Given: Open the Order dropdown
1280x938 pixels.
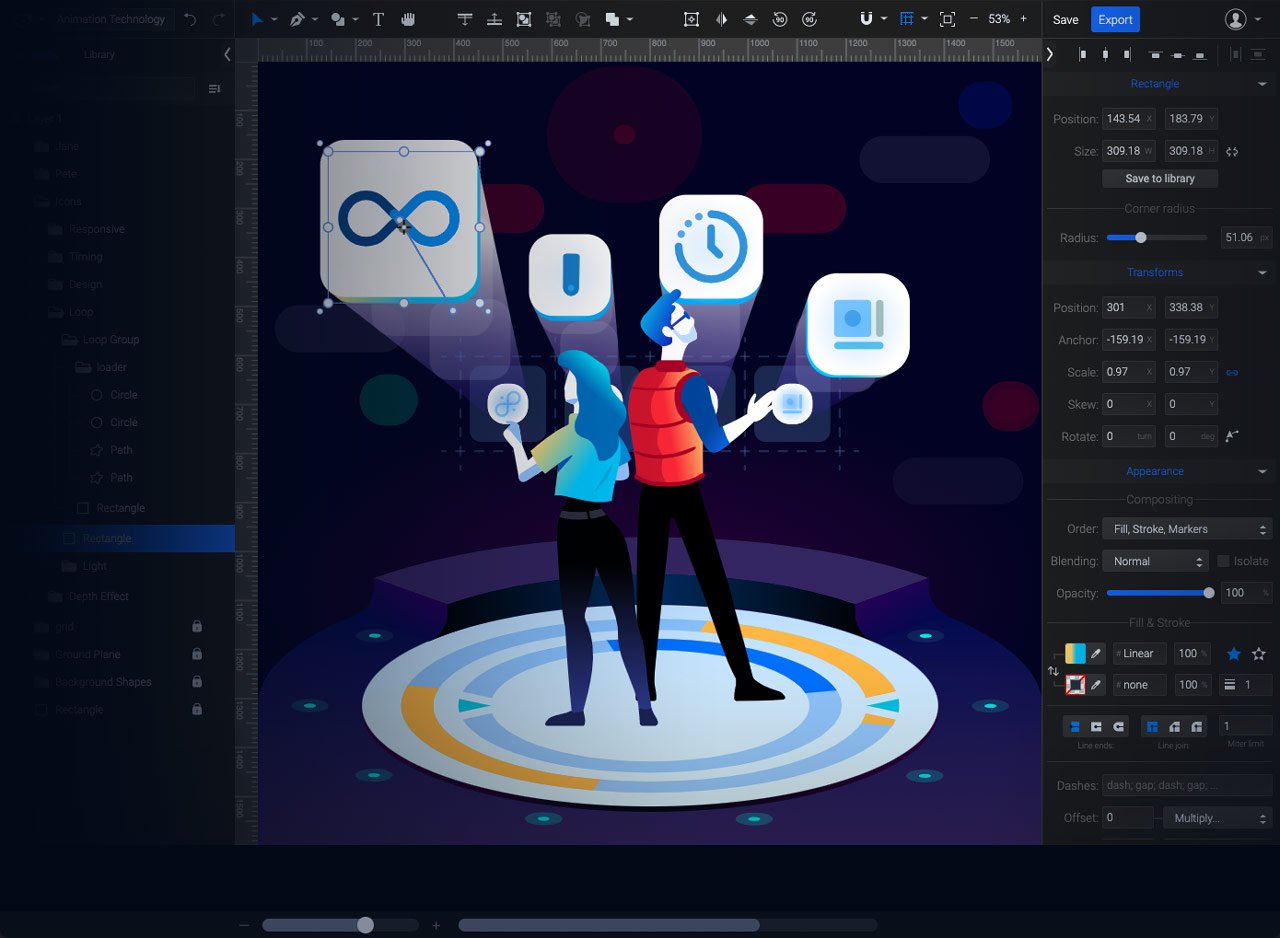Looking at the screenshot, I should pyautogui.click(x=1186, y=529).
